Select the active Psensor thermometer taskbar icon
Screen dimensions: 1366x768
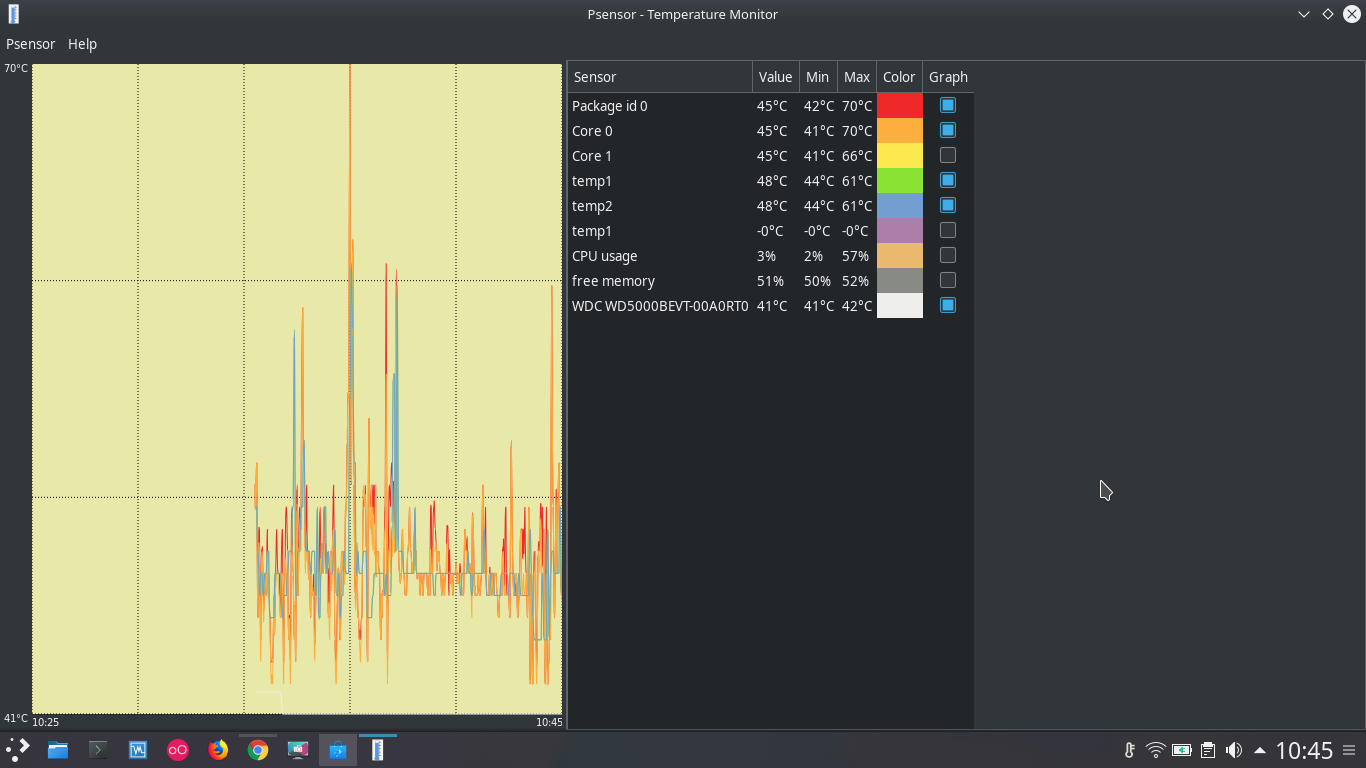(x=377, y=749)
